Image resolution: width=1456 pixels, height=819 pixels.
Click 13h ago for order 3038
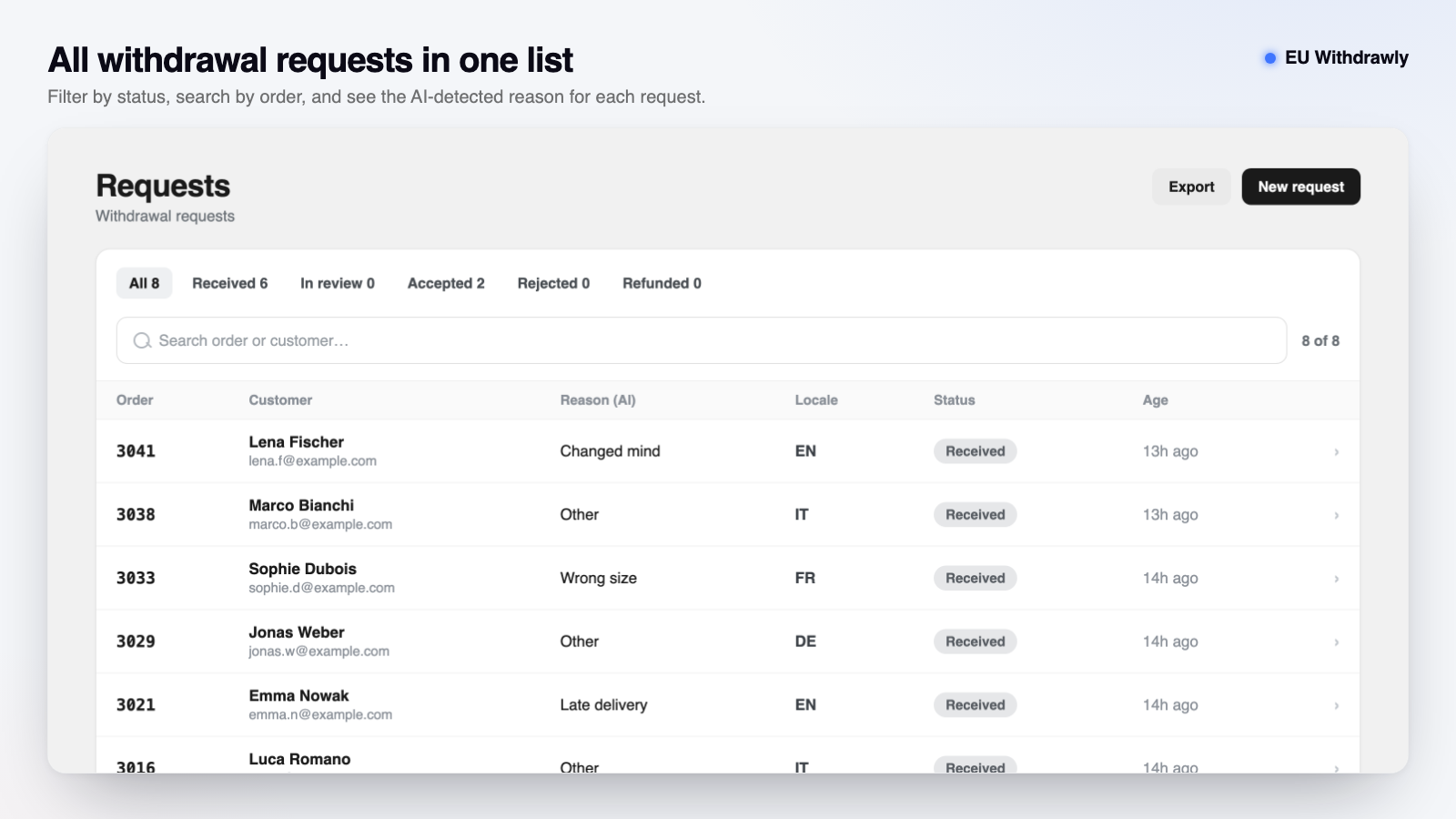pyautogui.click(x=1170, y=515)
